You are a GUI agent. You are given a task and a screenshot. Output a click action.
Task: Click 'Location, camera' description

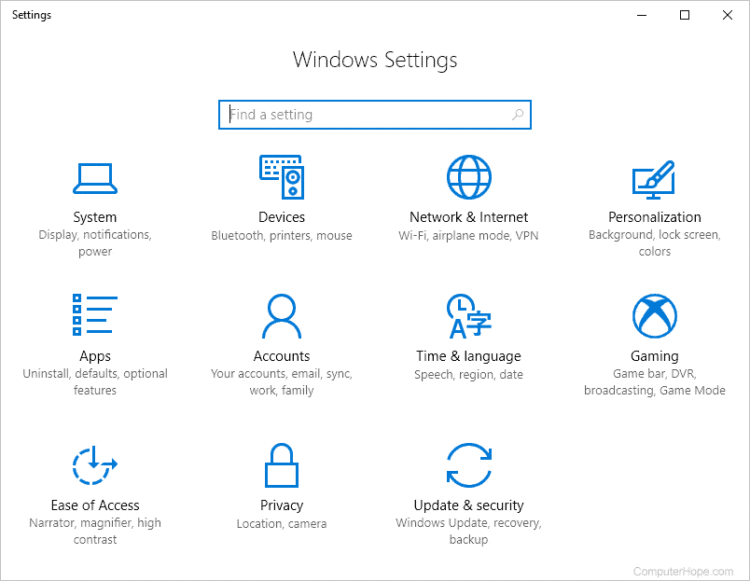tap(282, 524)
